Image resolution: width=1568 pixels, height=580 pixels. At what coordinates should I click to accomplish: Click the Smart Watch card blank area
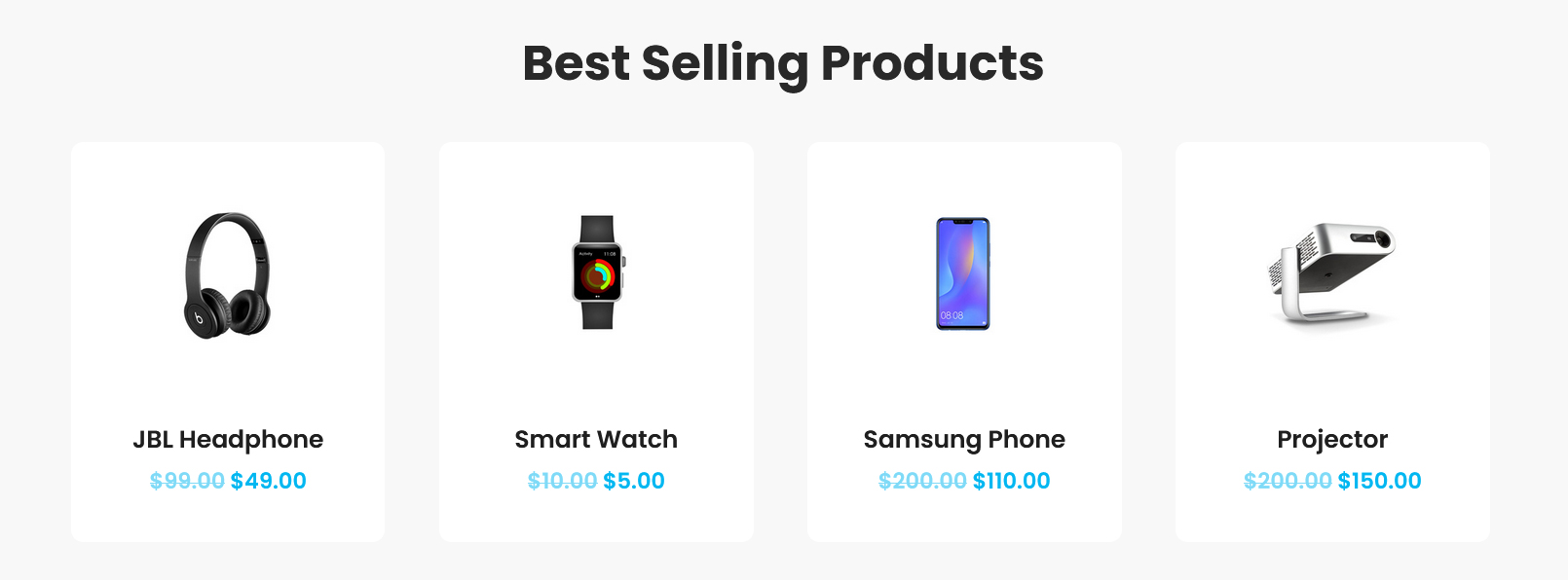coord(596,380)
